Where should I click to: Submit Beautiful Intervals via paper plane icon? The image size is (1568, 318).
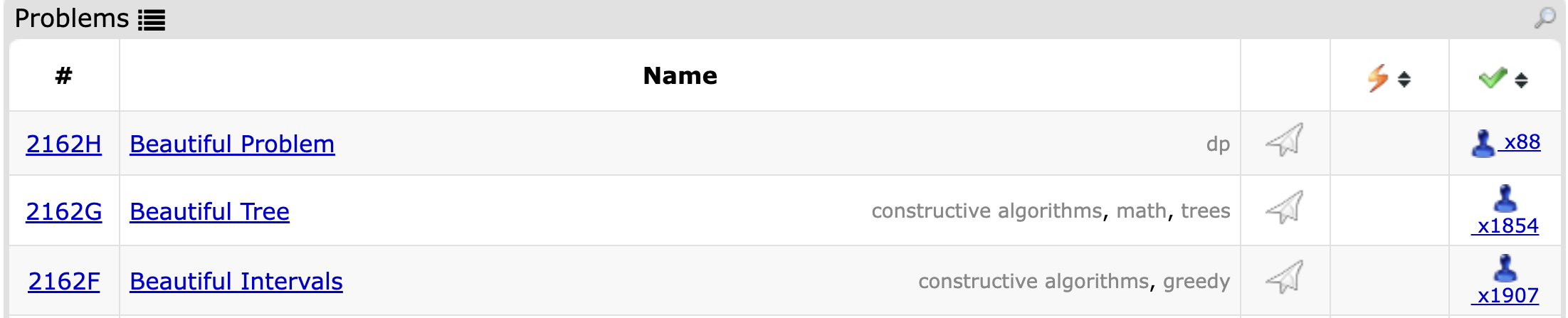pyautogui.click(x=1284, y=277)
